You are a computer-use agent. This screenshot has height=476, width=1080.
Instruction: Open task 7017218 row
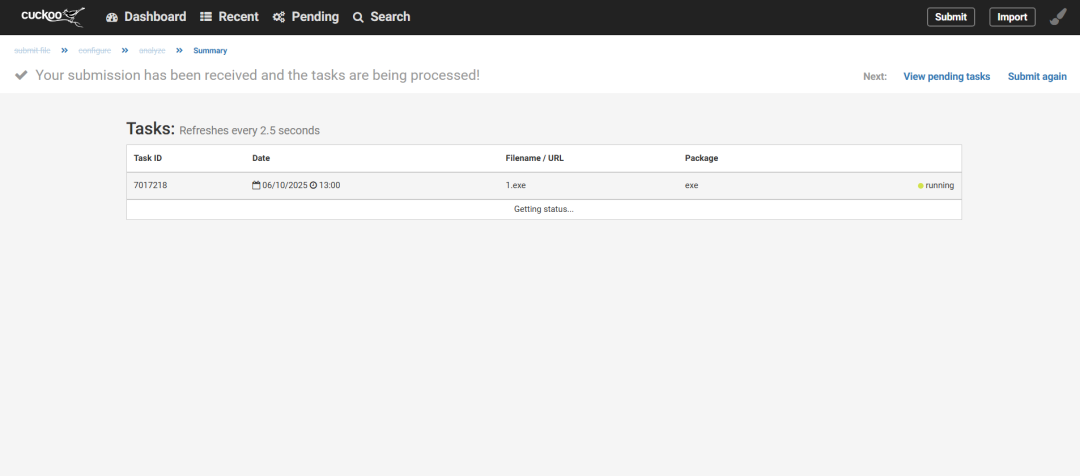click(x=148, y=185)
